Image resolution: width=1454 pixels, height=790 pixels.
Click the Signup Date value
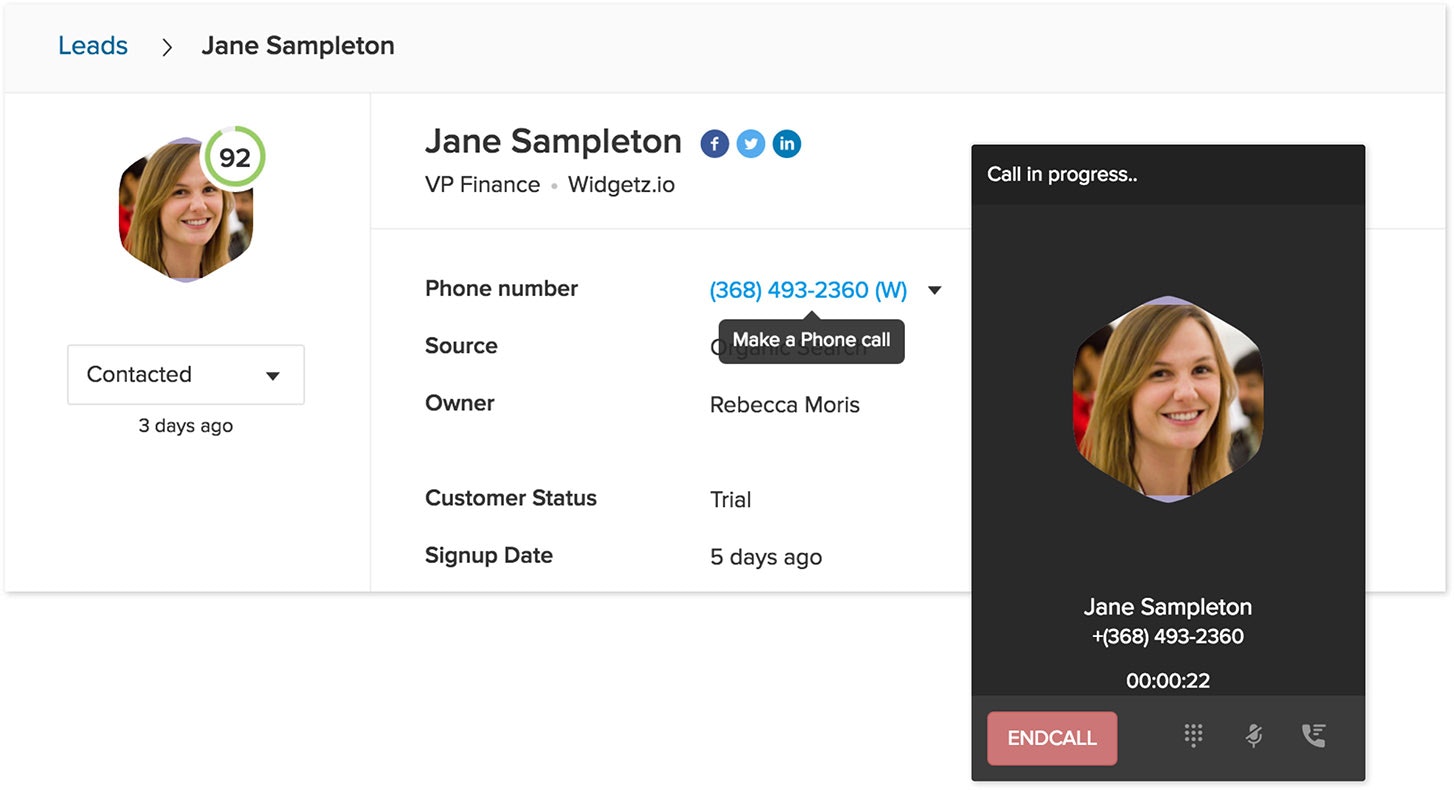[x=766, y=557]
